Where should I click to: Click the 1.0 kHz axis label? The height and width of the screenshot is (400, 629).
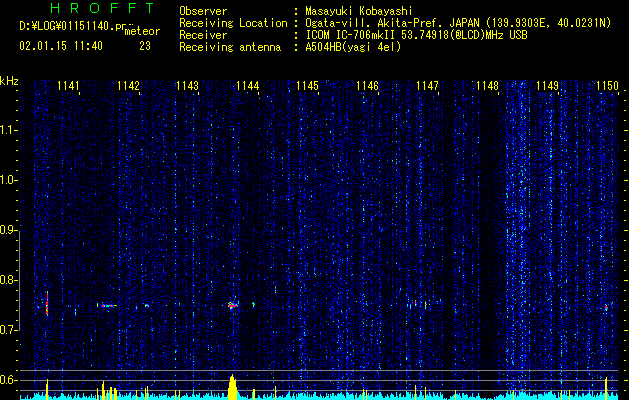(x=8, y=180)
